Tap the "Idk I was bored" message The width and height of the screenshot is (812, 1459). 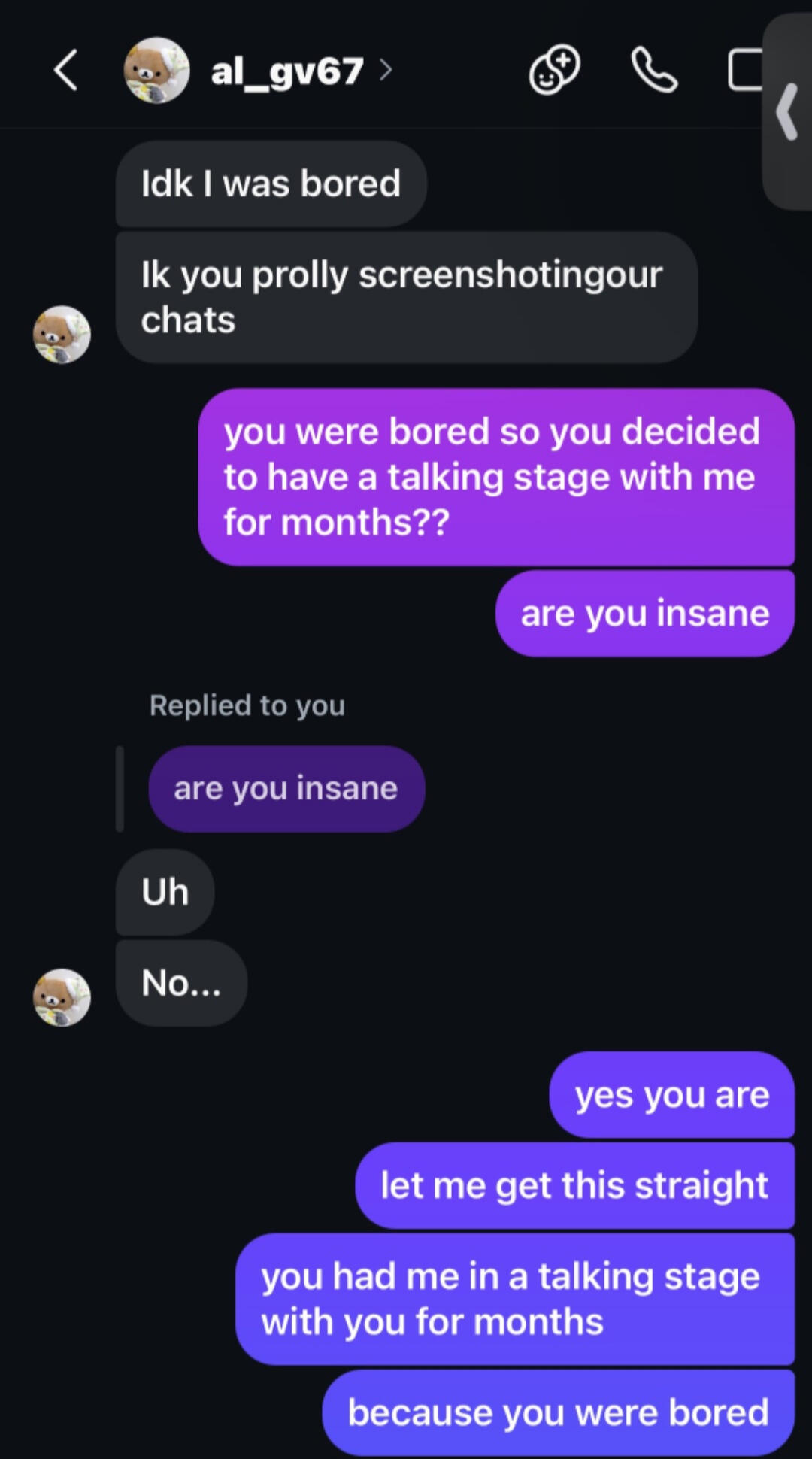[271, 184]
